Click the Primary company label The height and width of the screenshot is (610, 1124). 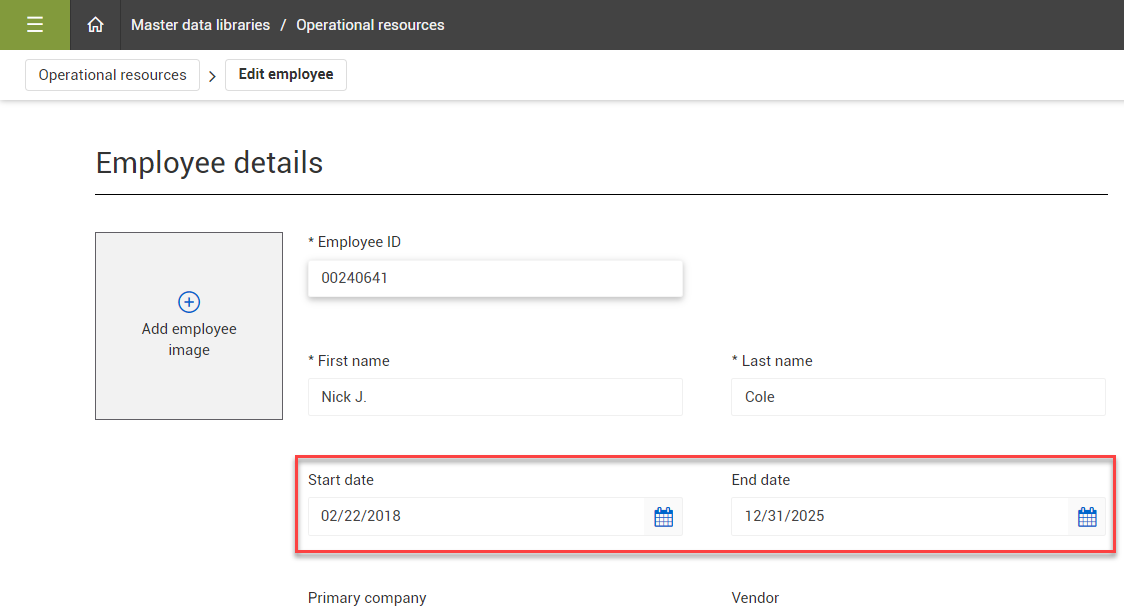[367, 598]
